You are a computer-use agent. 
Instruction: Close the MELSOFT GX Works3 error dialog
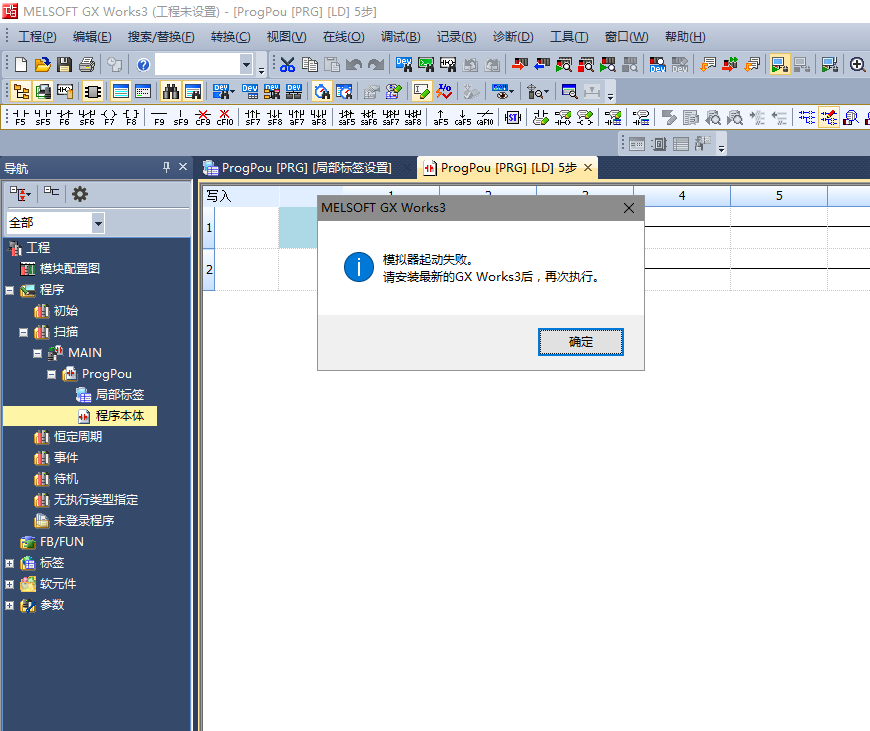pos(629,208)
